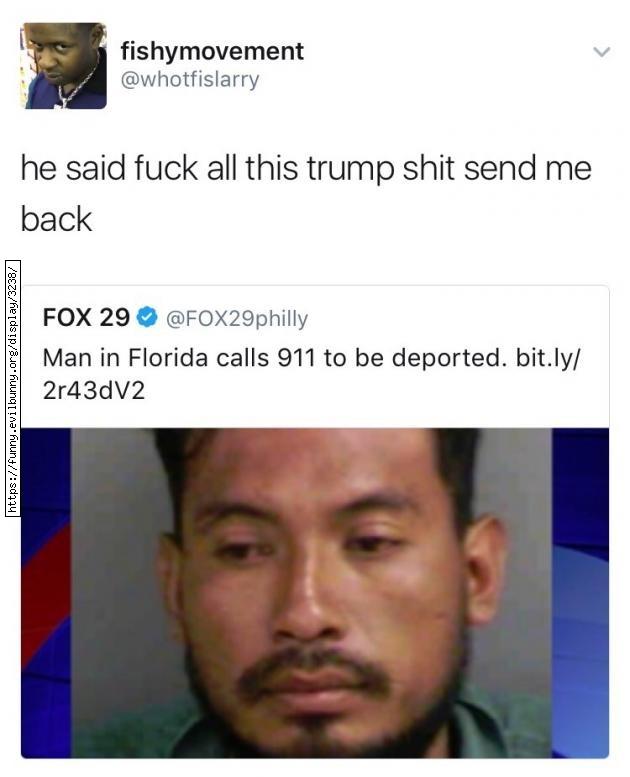
Task: Open the tweet options chevron menu
Action: pyautogui.click(x=601, y=52)
